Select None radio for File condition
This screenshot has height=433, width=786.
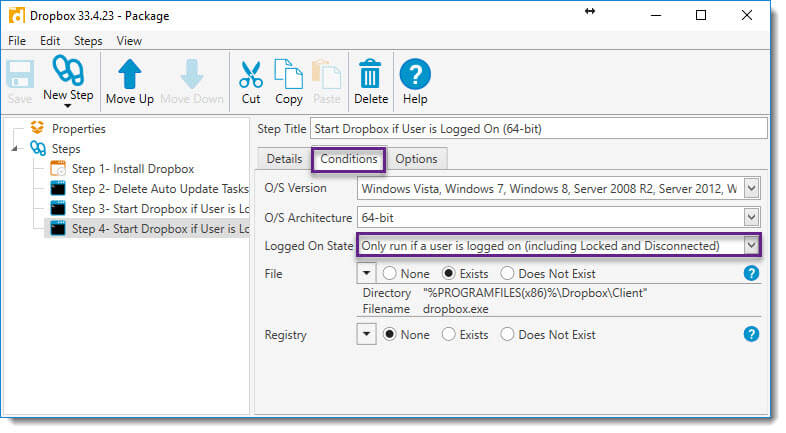point(389,273)
